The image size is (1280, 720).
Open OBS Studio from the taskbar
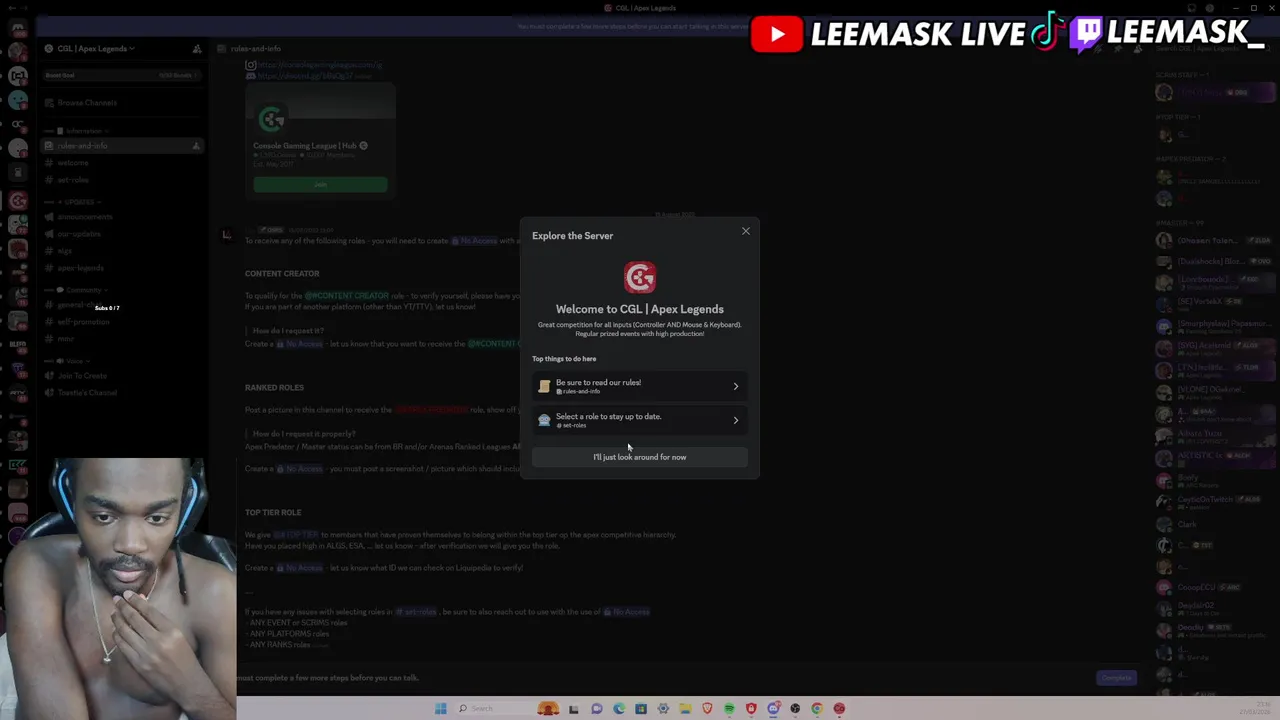[x=795, y=709]
